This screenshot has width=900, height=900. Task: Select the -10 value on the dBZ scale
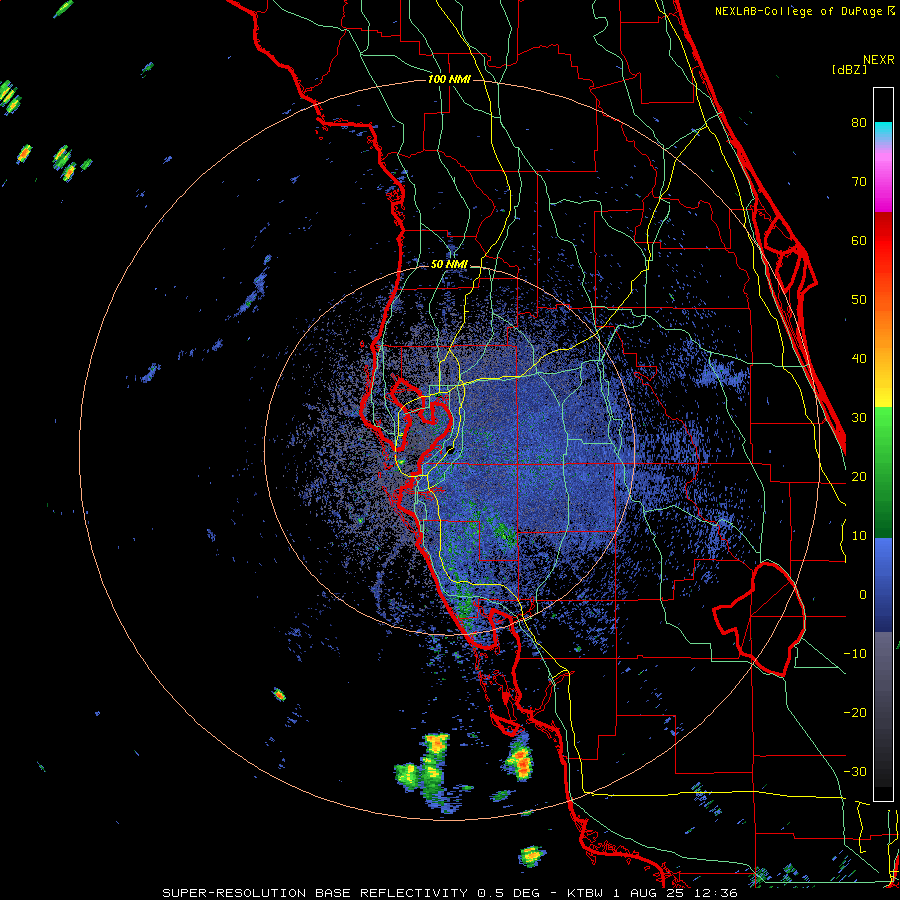855,654
